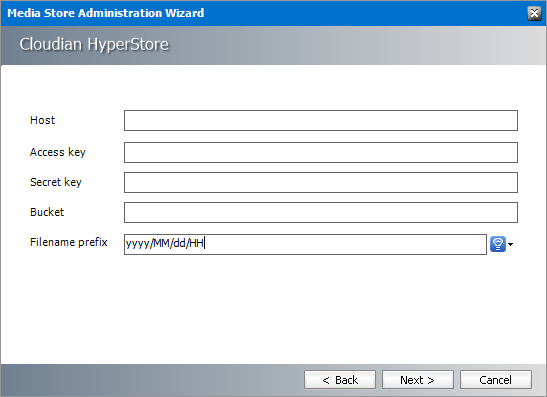Screen dimensions: 547x397
Task: Click the Cloudian HyperStore heading
Action: coord(94,44)
